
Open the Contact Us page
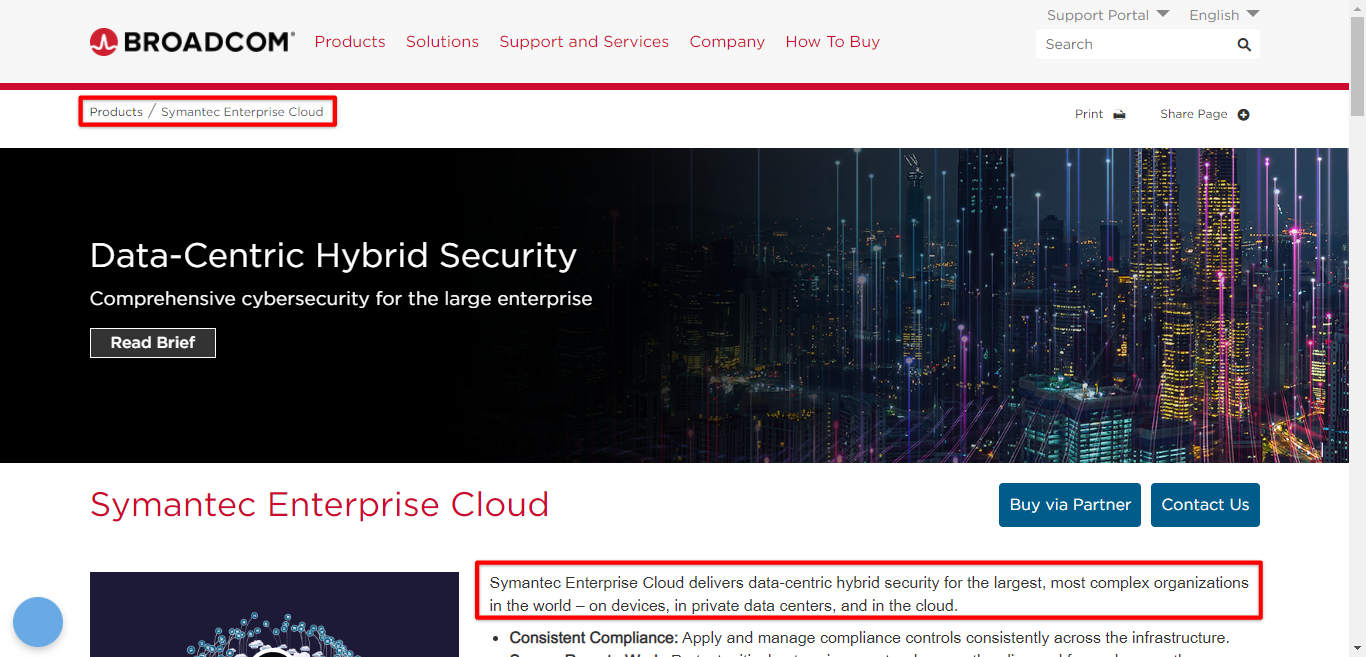(x=1205, y=505)
